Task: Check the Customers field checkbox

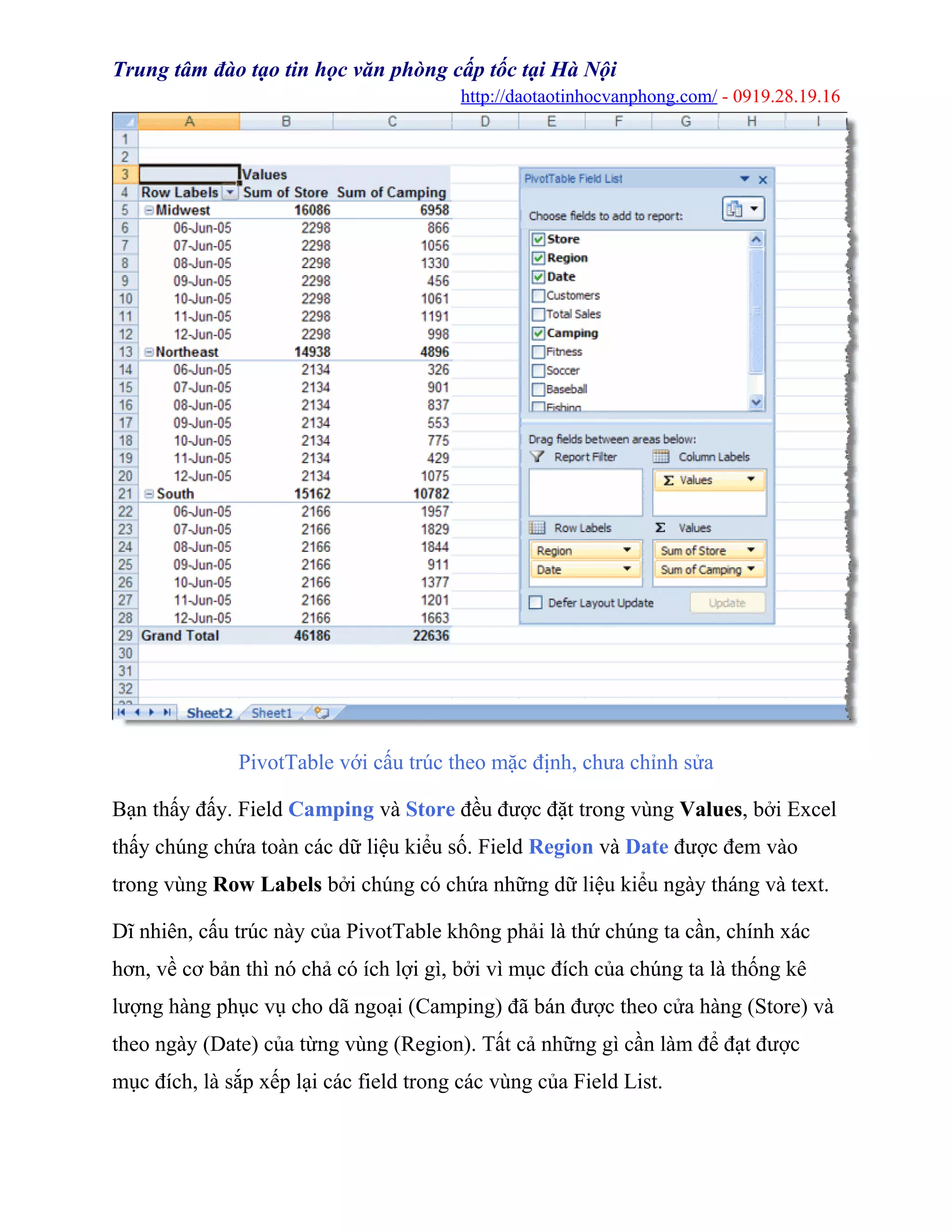Action: [x=538, y=296]
